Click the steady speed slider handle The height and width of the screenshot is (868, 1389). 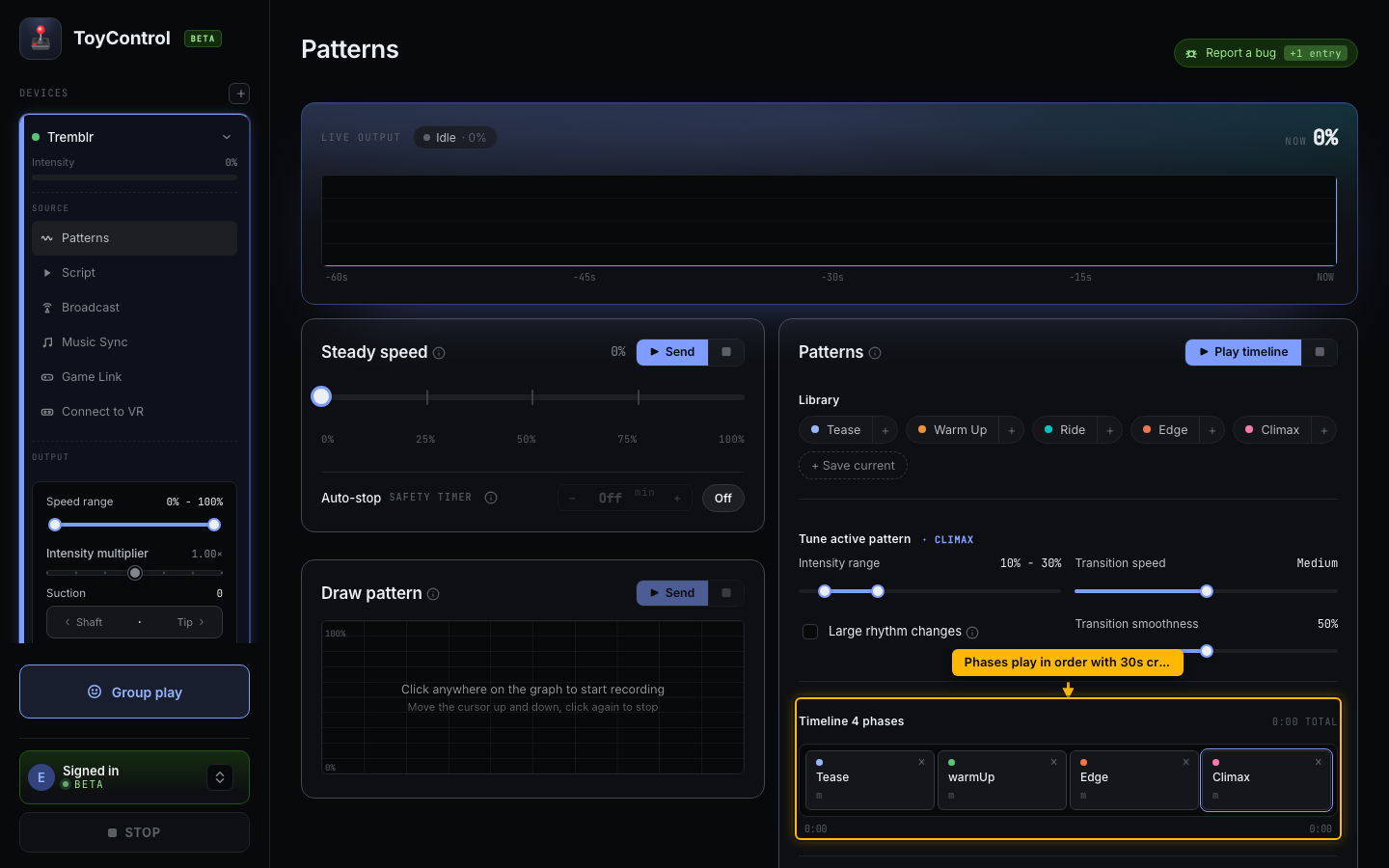(x=321, y=396)
